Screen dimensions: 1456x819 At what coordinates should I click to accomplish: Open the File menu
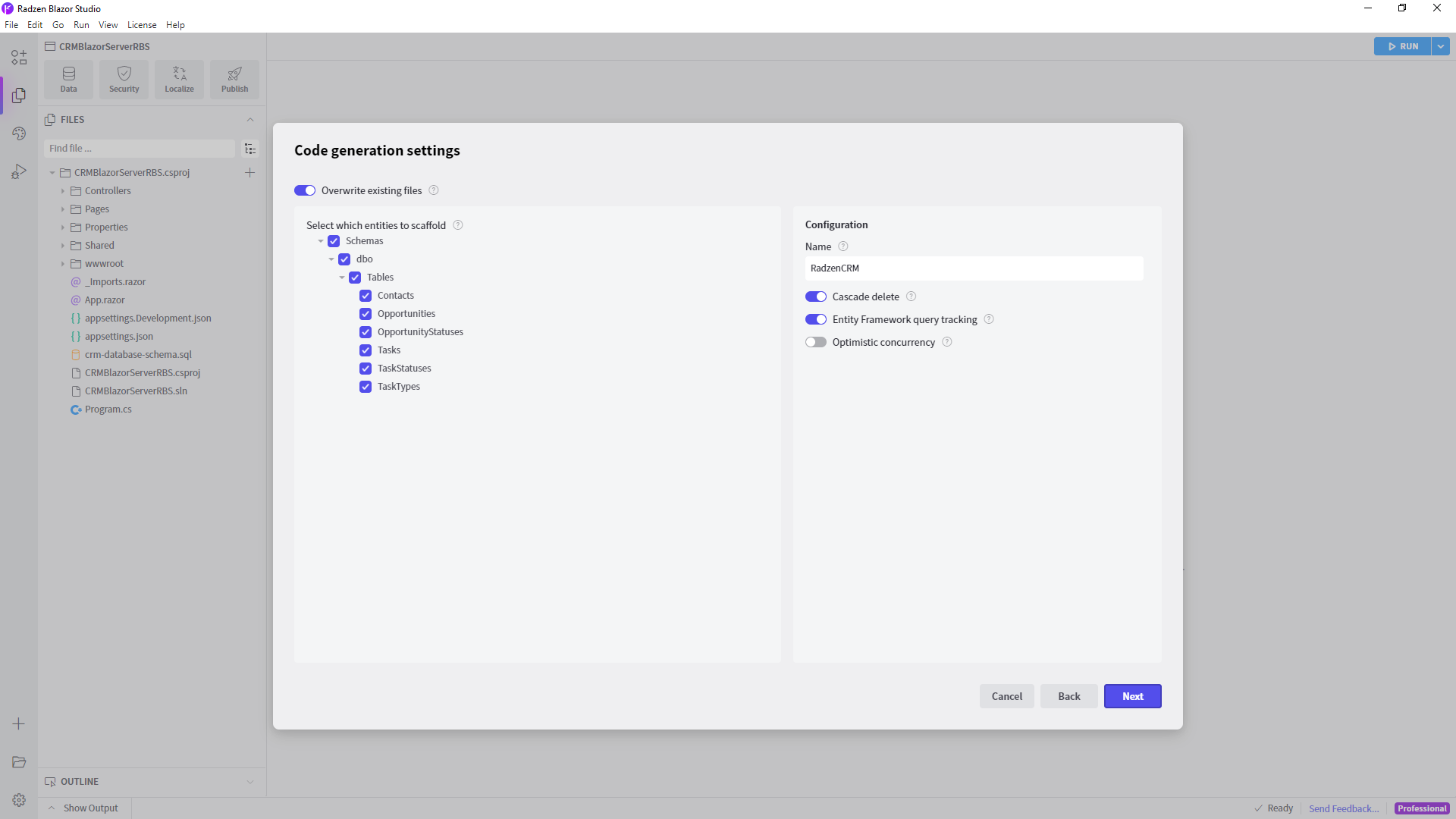[x=11, y=25]
